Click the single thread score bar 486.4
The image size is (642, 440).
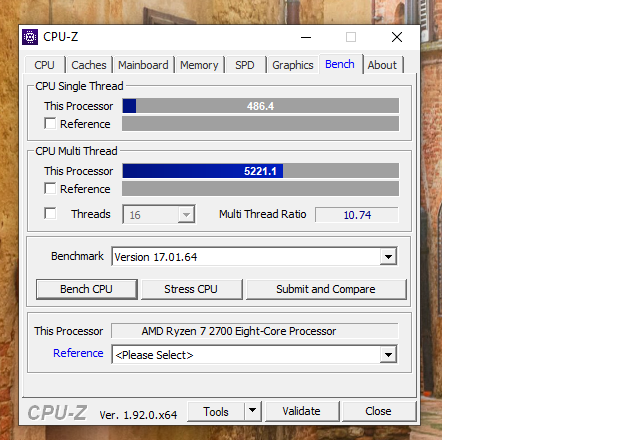[x=260, y=106]
